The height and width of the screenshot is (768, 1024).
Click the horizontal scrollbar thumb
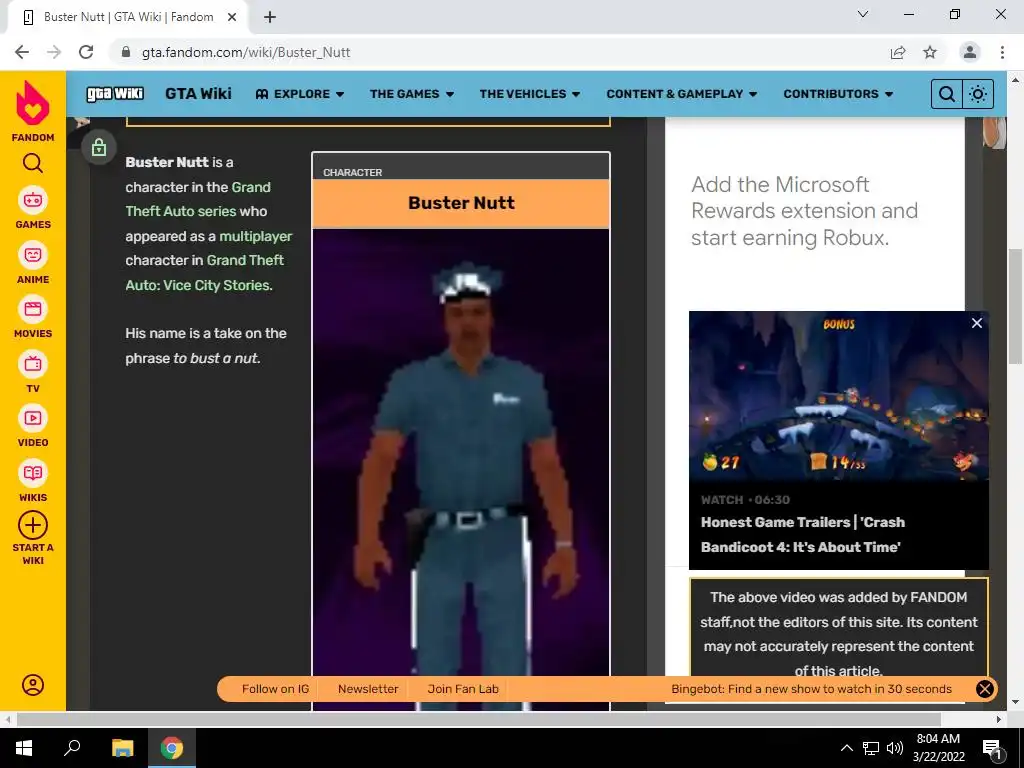[479, 719]
